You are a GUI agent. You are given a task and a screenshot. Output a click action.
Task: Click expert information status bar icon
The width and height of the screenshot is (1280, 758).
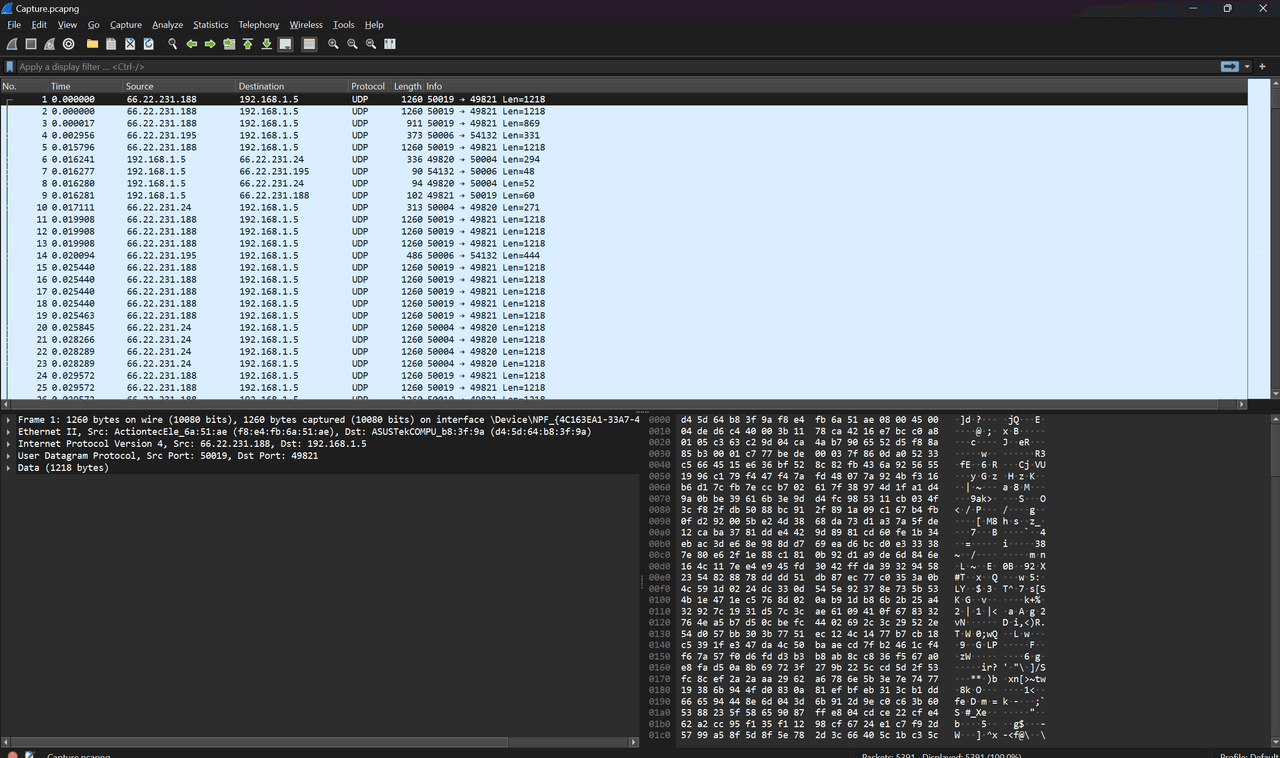point(11,755)
